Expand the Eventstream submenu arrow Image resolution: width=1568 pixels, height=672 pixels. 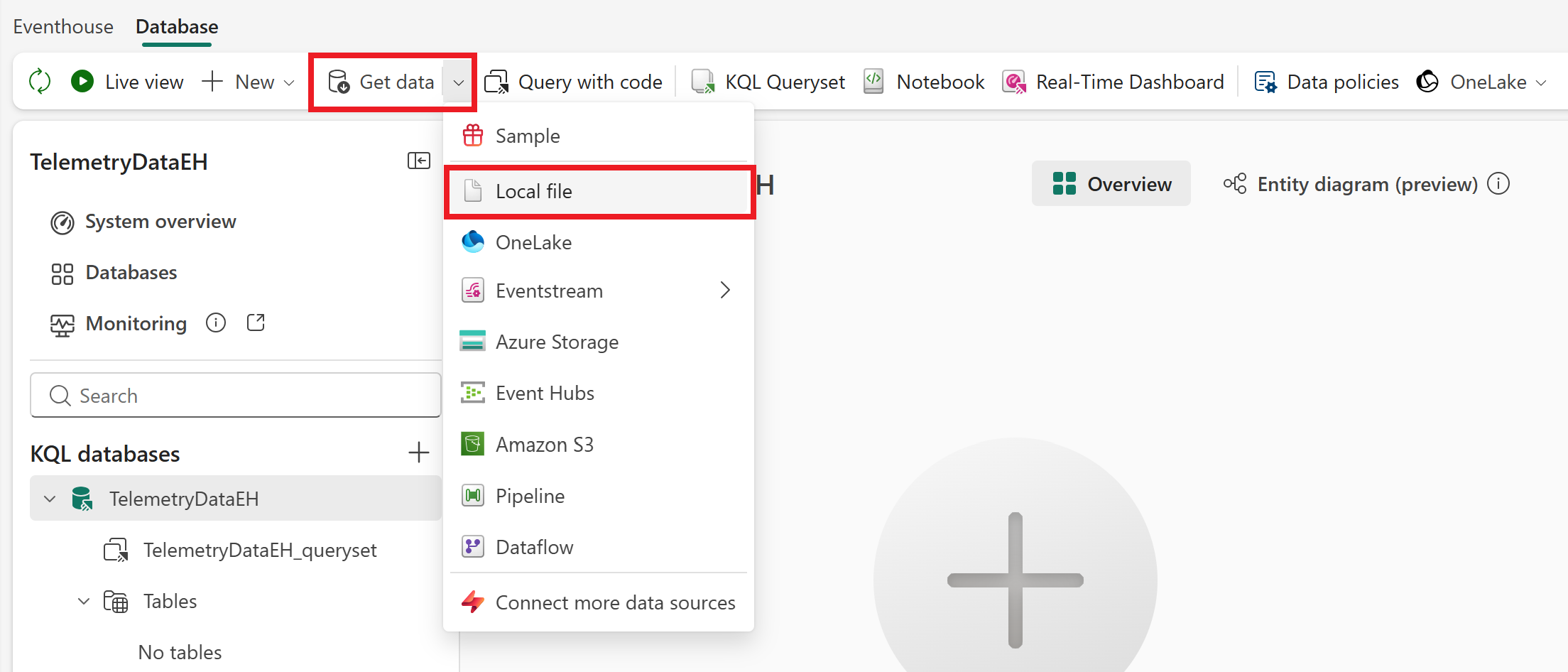[x=725, y=291]
